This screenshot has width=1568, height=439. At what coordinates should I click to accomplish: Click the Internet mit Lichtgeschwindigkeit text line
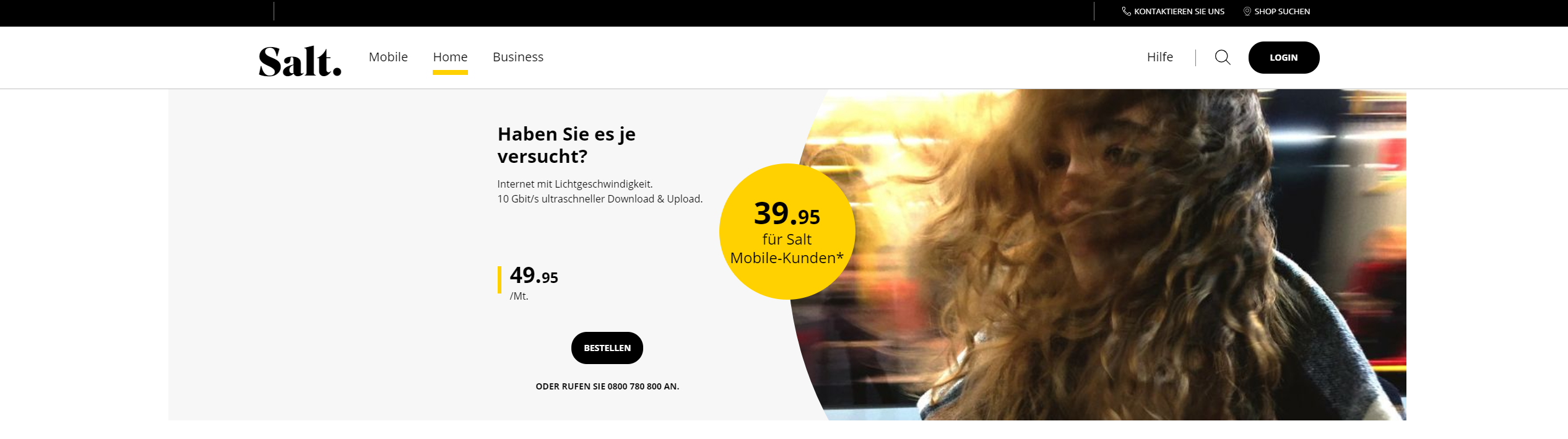[575, 184]
